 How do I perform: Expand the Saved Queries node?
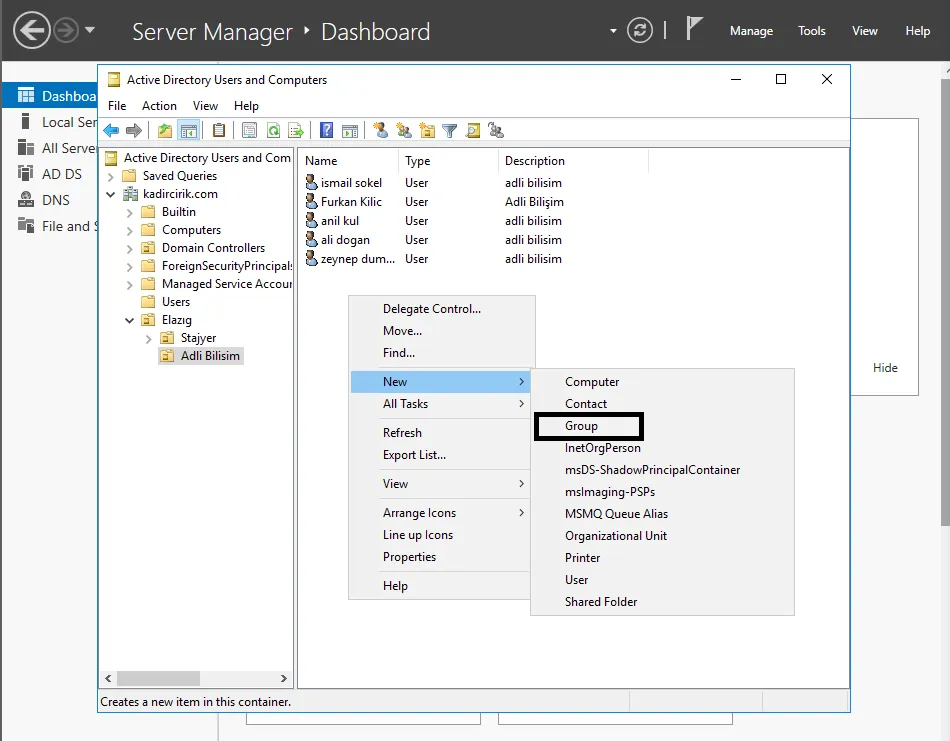tap(111, 177)
